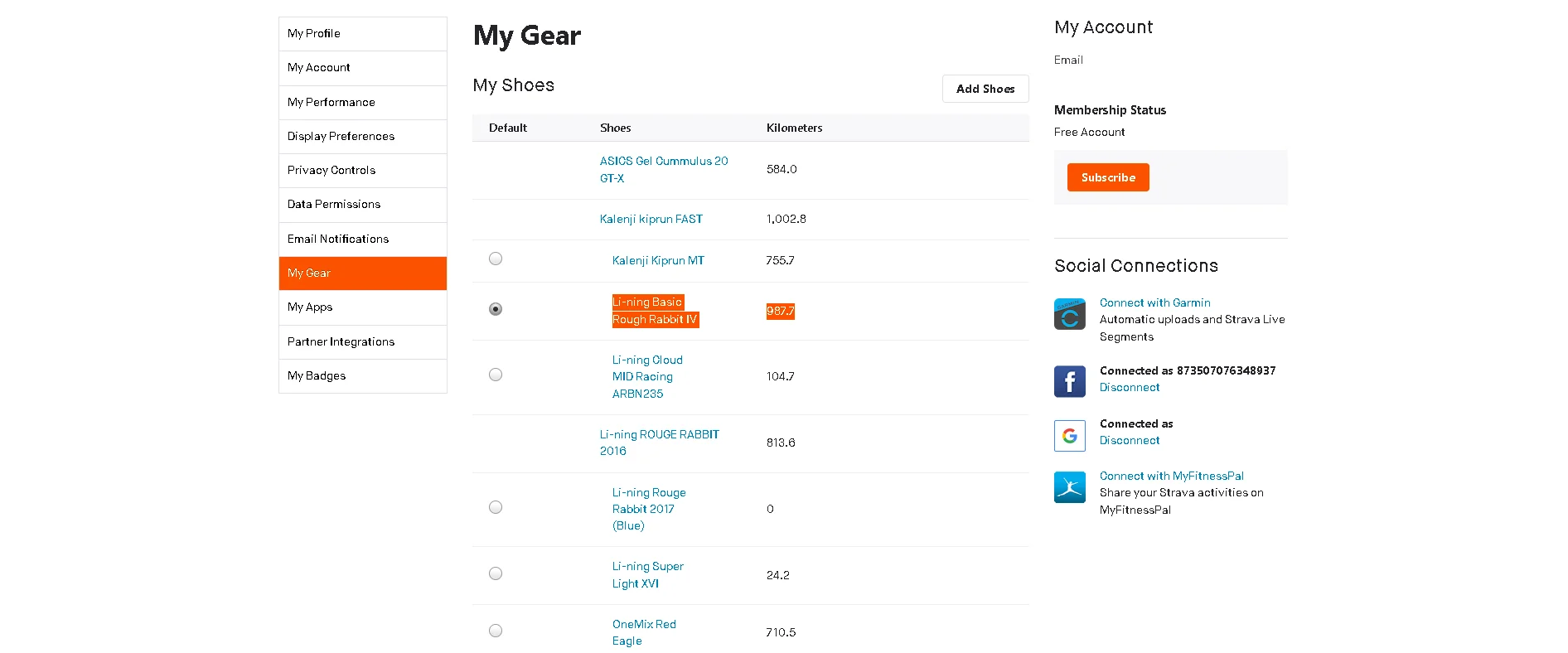Go to Privacy Controls settings
Screen dimensions: 1568x653
point(332,170)
